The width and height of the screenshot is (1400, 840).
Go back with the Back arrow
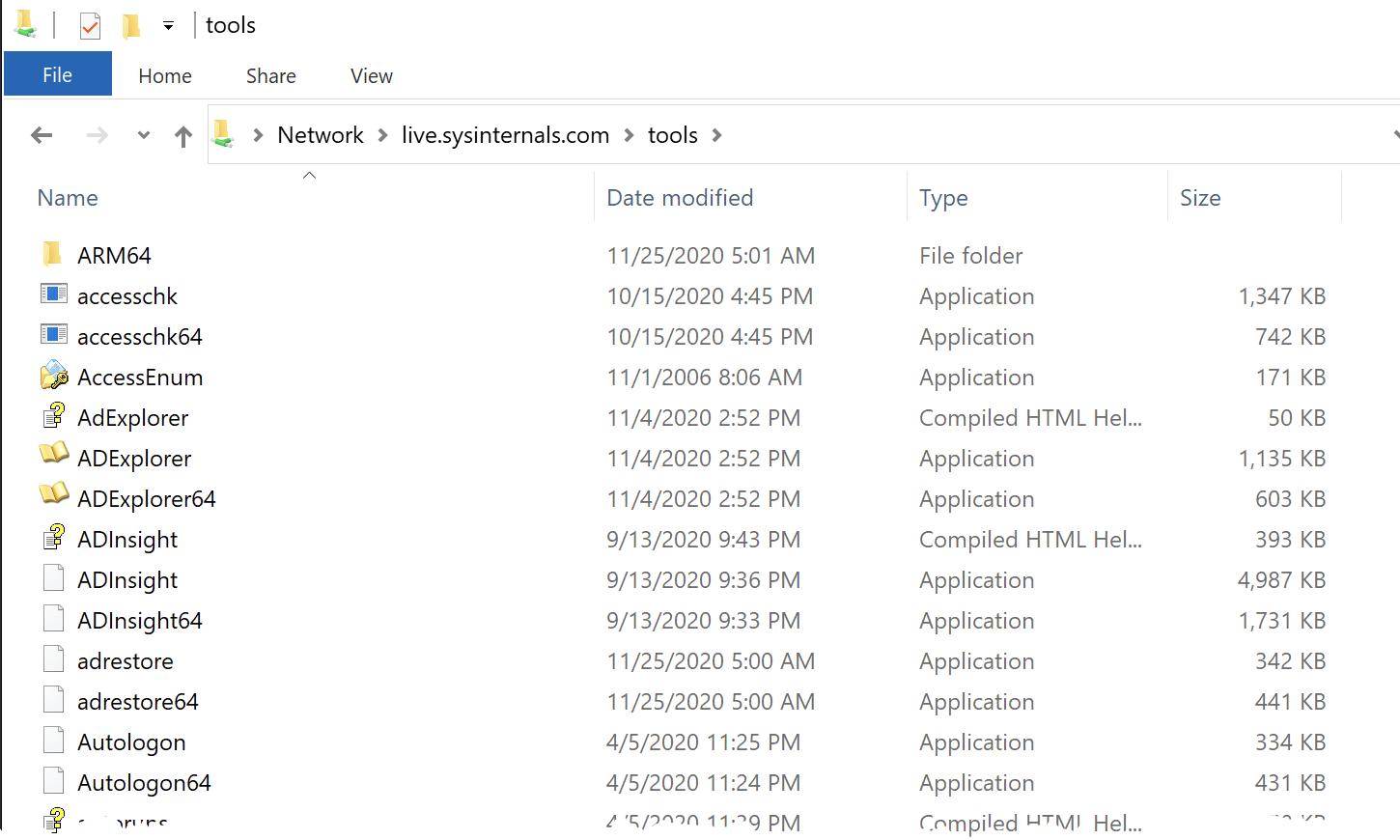42,135
